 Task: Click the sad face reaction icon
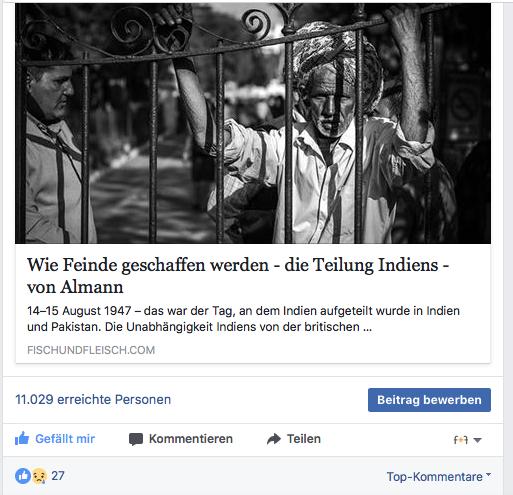39,476
